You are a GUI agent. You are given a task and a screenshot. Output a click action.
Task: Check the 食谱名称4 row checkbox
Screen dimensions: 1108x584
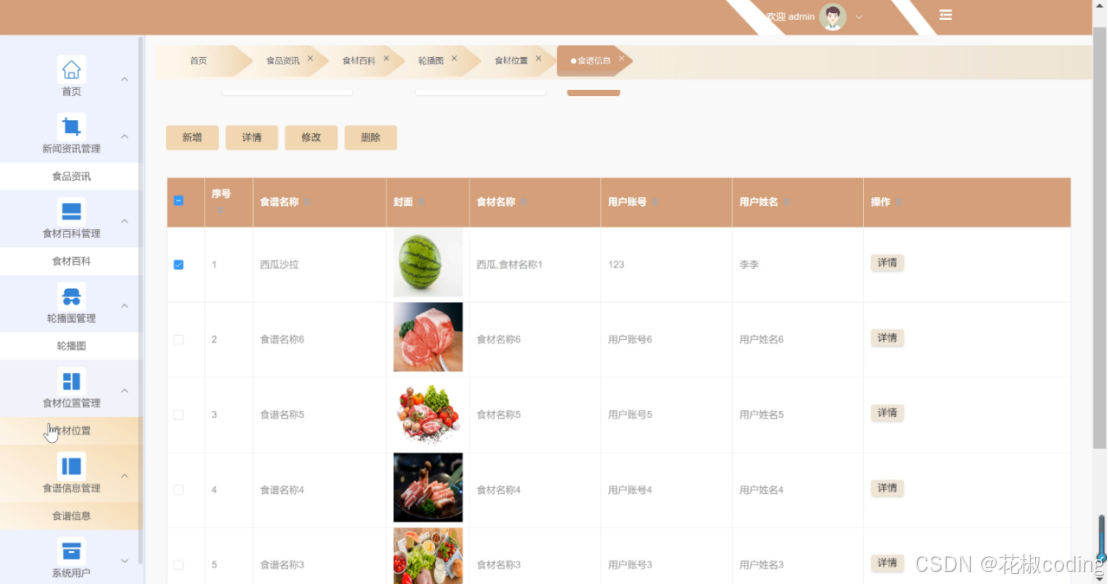179,489
